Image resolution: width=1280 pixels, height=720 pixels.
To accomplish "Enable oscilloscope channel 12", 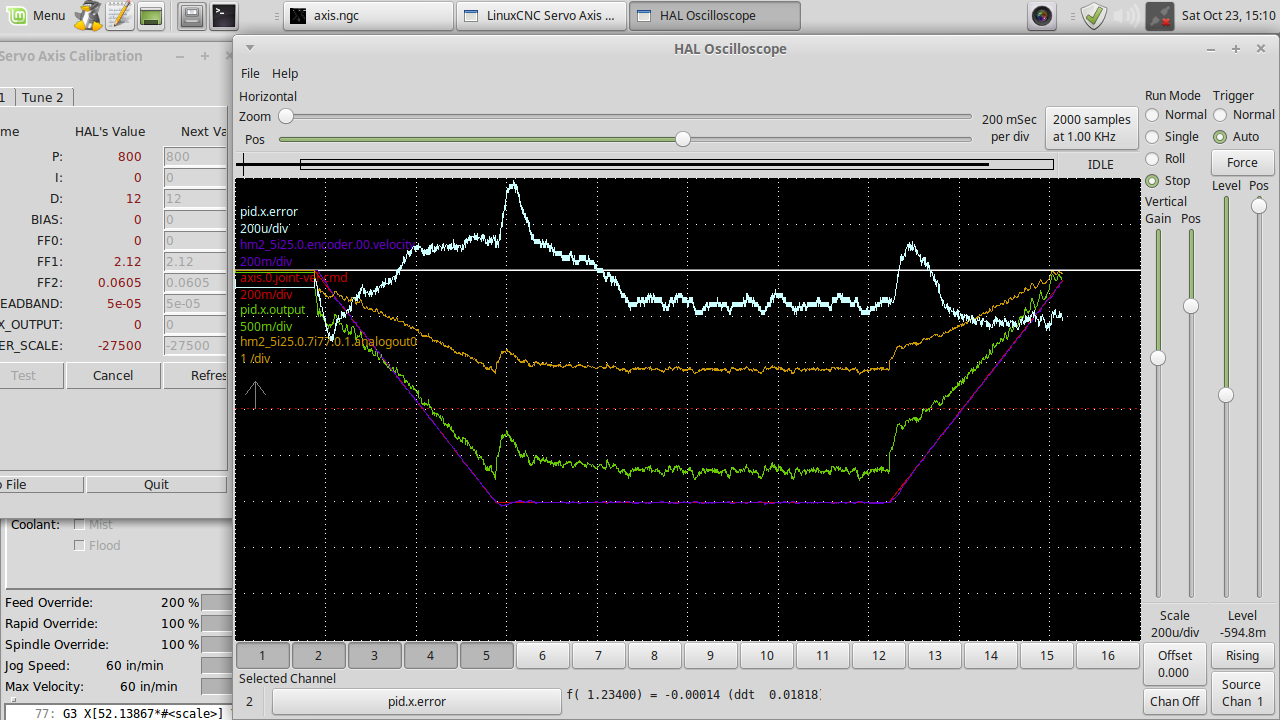I will click(x=878, y=656).
